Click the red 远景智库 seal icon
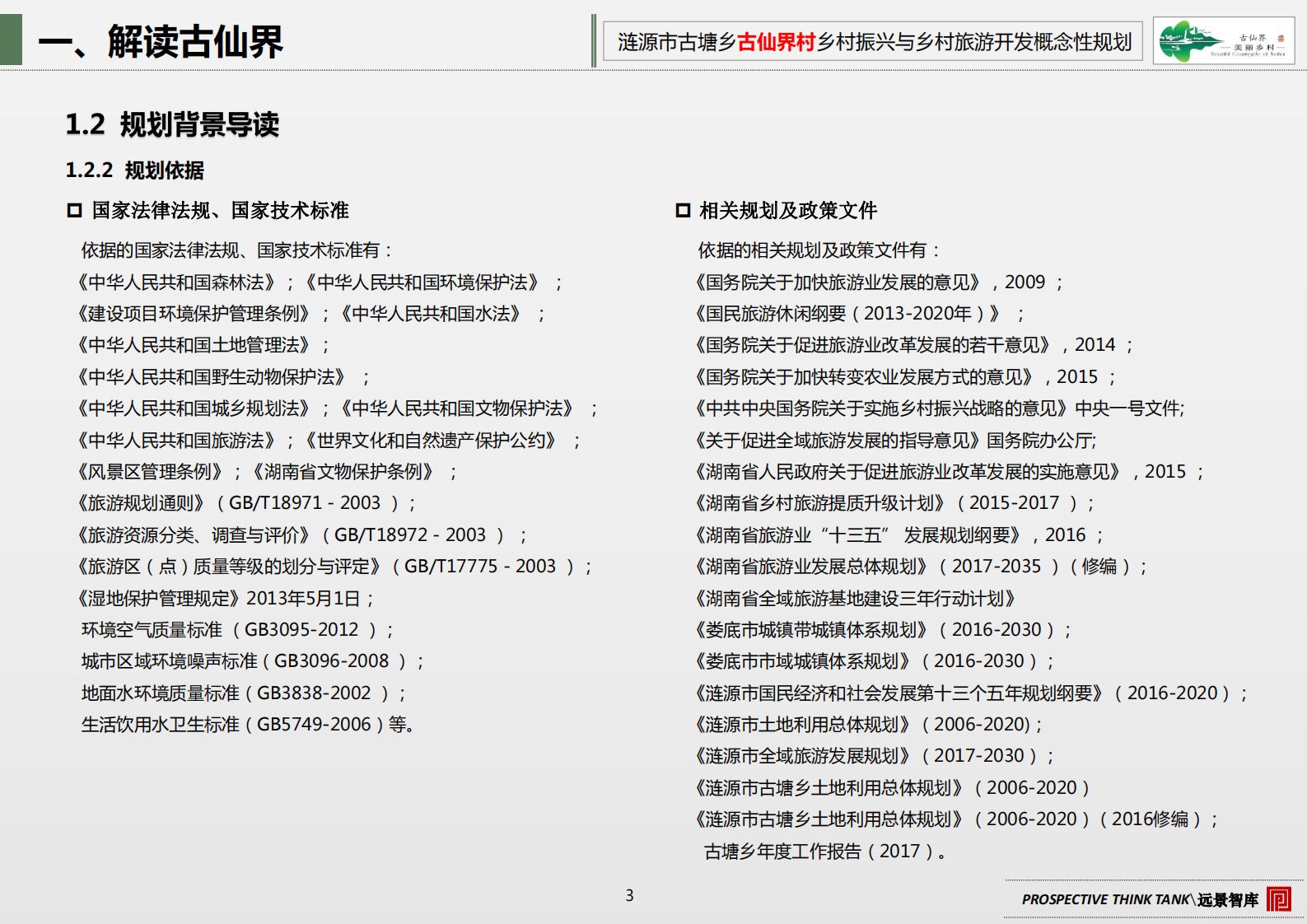Viewport: 1307px width, 924px height. [1279, 898]
